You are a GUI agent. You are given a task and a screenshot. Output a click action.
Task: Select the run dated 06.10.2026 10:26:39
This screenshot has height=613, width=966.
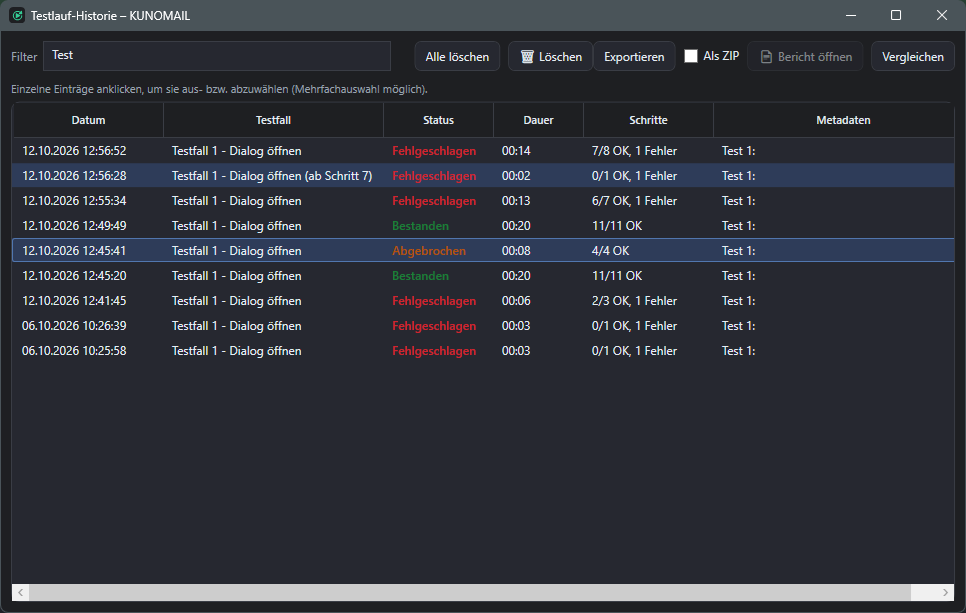click(483, 325)
